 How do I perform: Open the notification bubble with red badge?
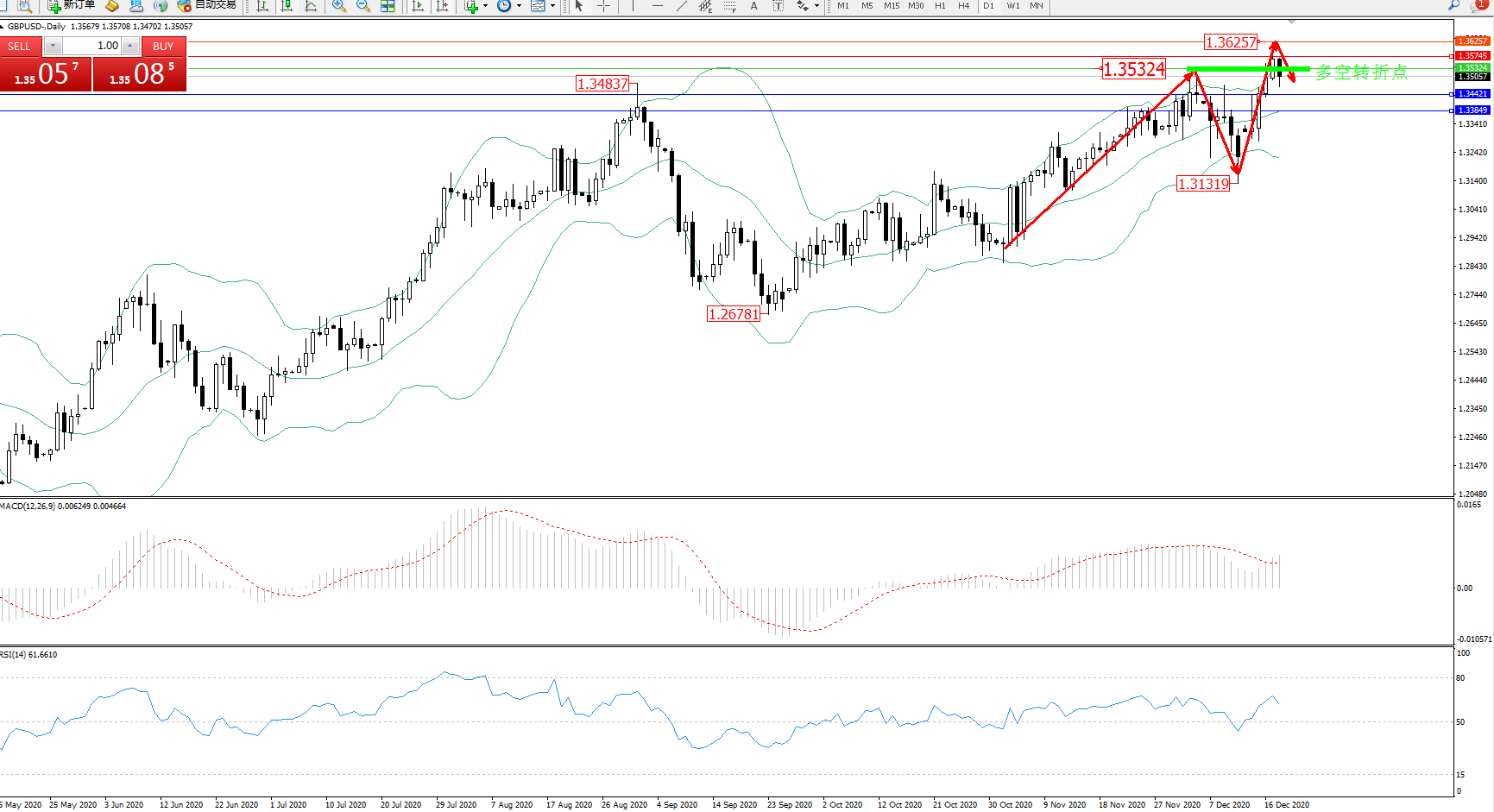pyautogui.click(x=1478, y=5)
